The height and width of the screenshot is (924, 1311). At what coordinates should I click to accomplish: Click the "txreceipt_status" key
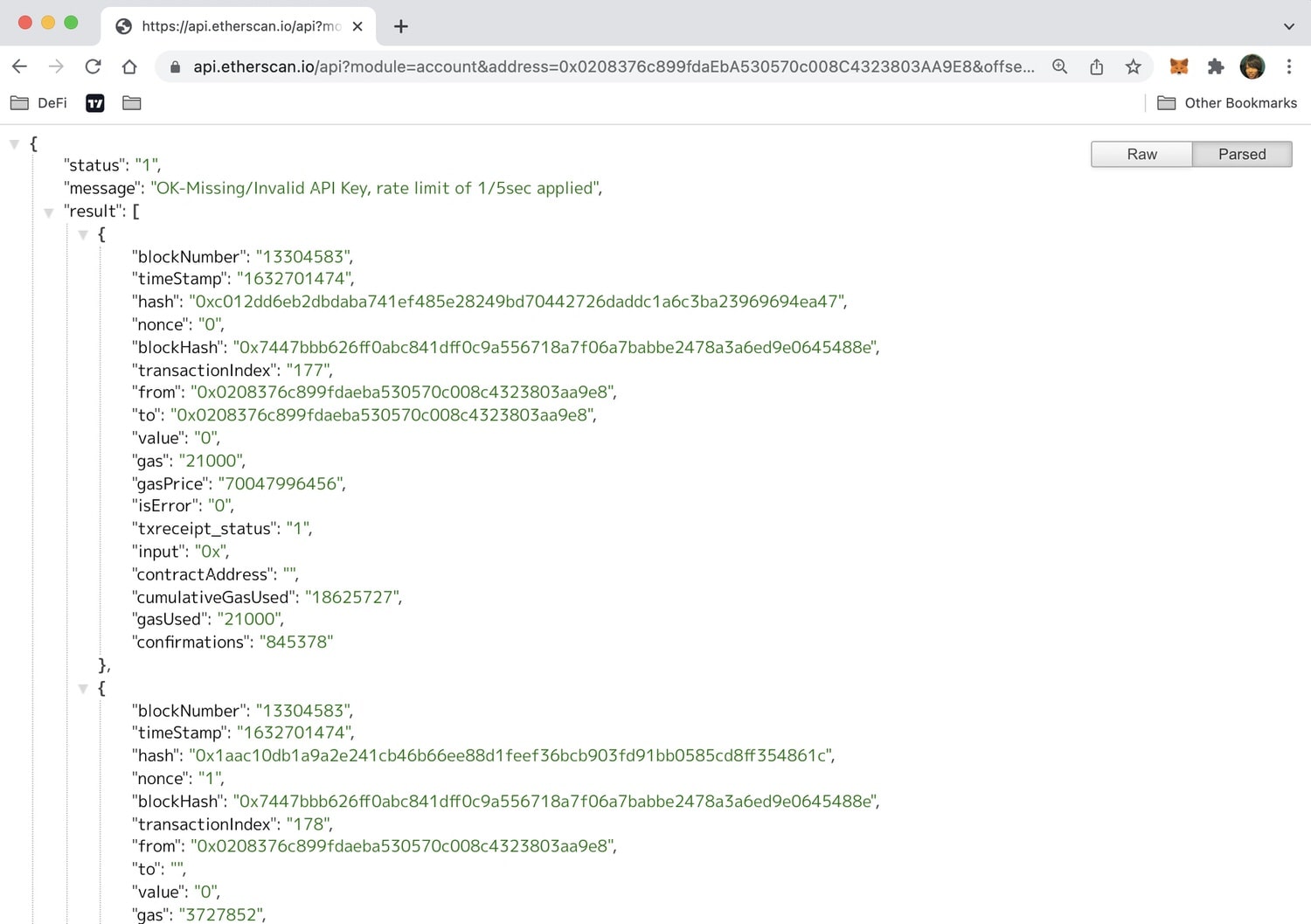coord(204,529)
